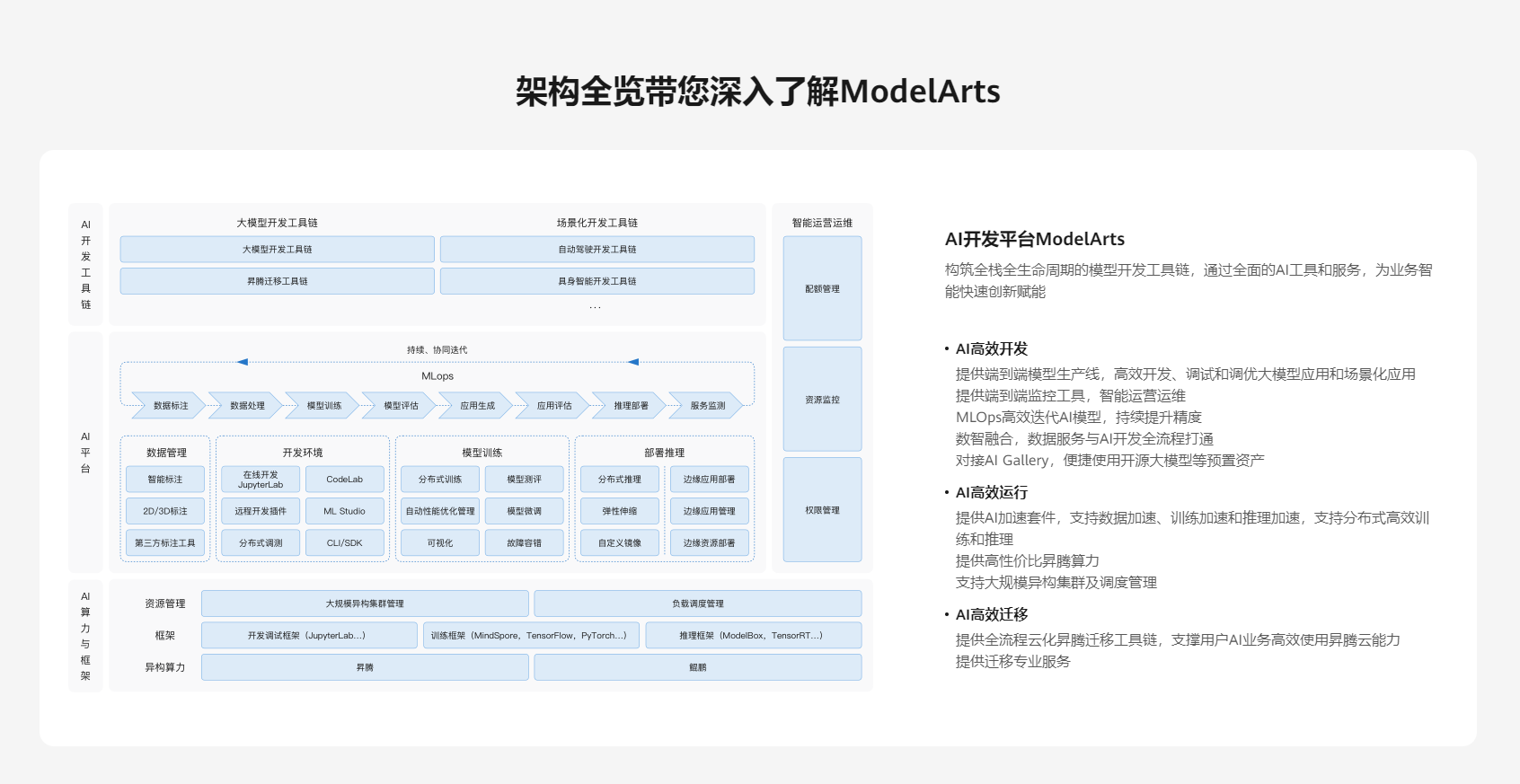Click the 可视化 box
This screenshot has height=784, width=1520.
(440, 542)
